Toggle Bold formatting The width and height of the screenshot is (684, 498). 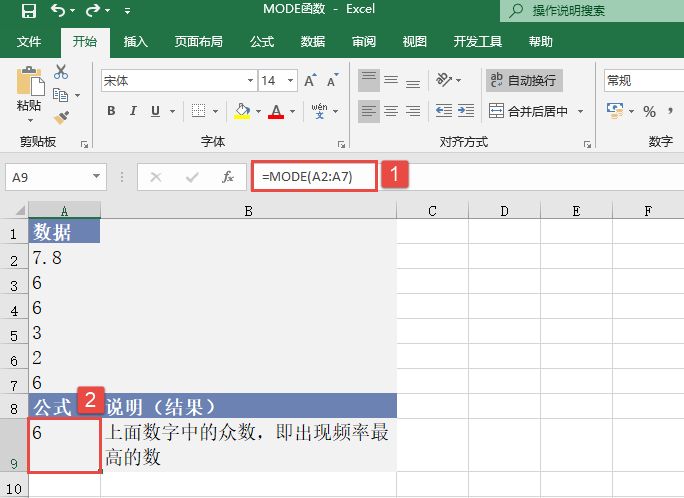[x=112, y=111]
